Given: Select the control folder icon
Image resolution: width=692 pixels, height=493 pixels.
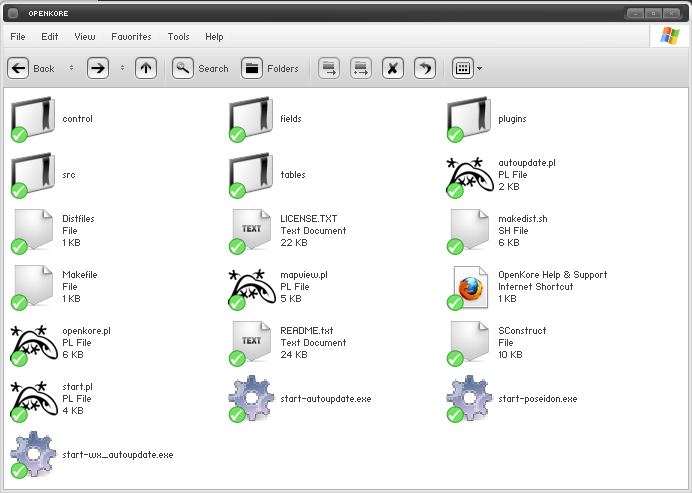Looking at the screenshot, I should point(33,119).
